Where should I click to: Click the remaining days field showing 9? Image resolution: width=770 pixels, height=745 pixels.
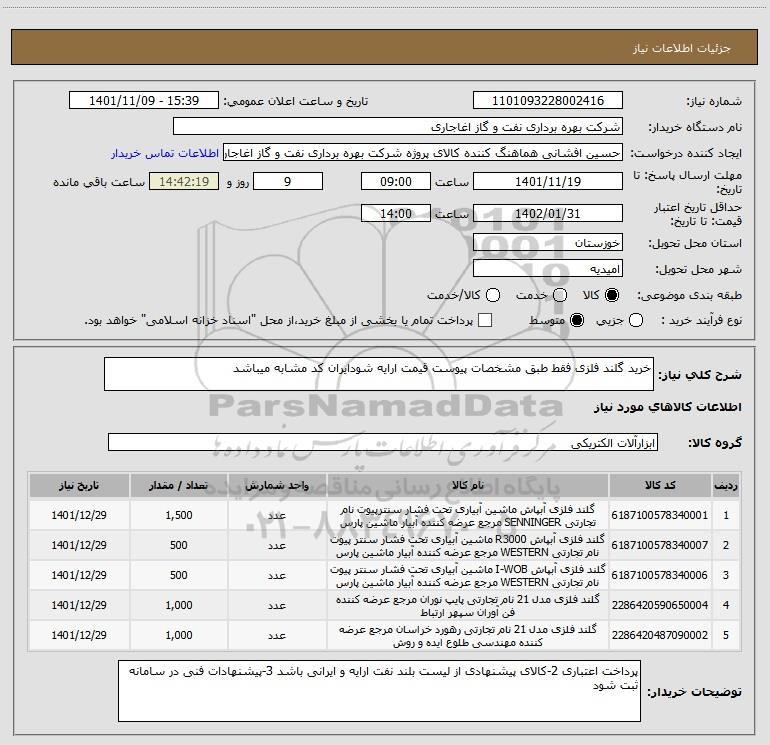click(x=288, y=181)
